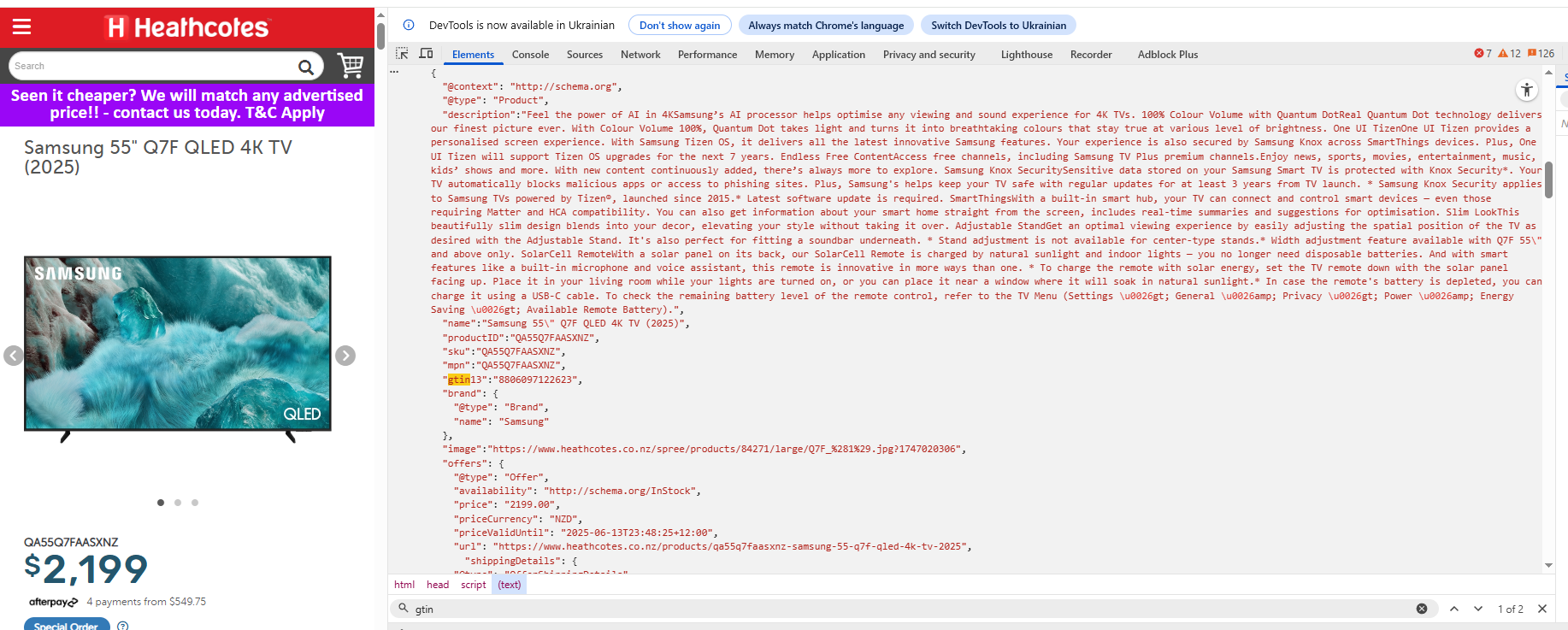Go to next search match
Viewport: 1568px width, 630px height.
click(x=1478, y=609)
